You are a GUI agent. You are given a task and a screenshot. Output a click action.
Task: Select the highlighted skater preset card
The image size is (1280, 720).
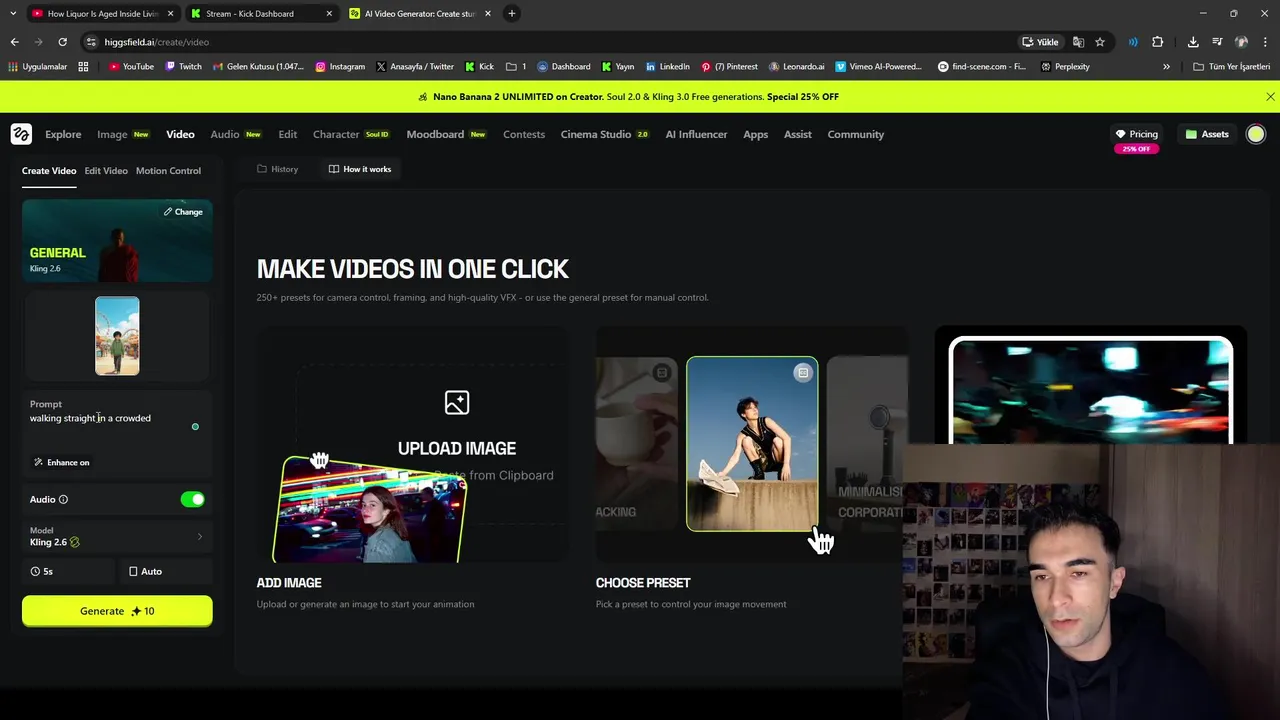click(x=752, y=444)
